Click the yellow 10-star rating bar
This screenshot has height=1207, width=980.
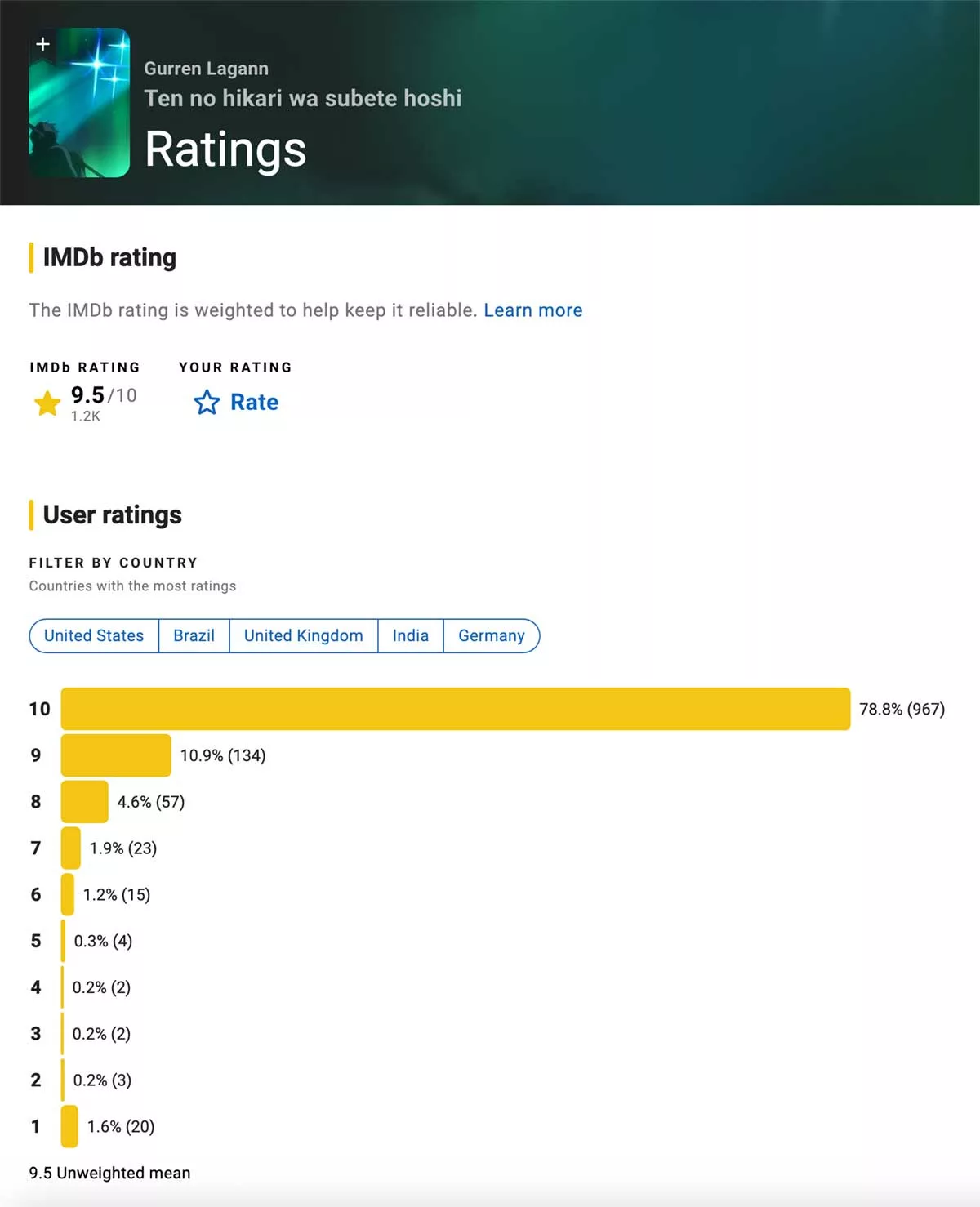coord(455,709)
